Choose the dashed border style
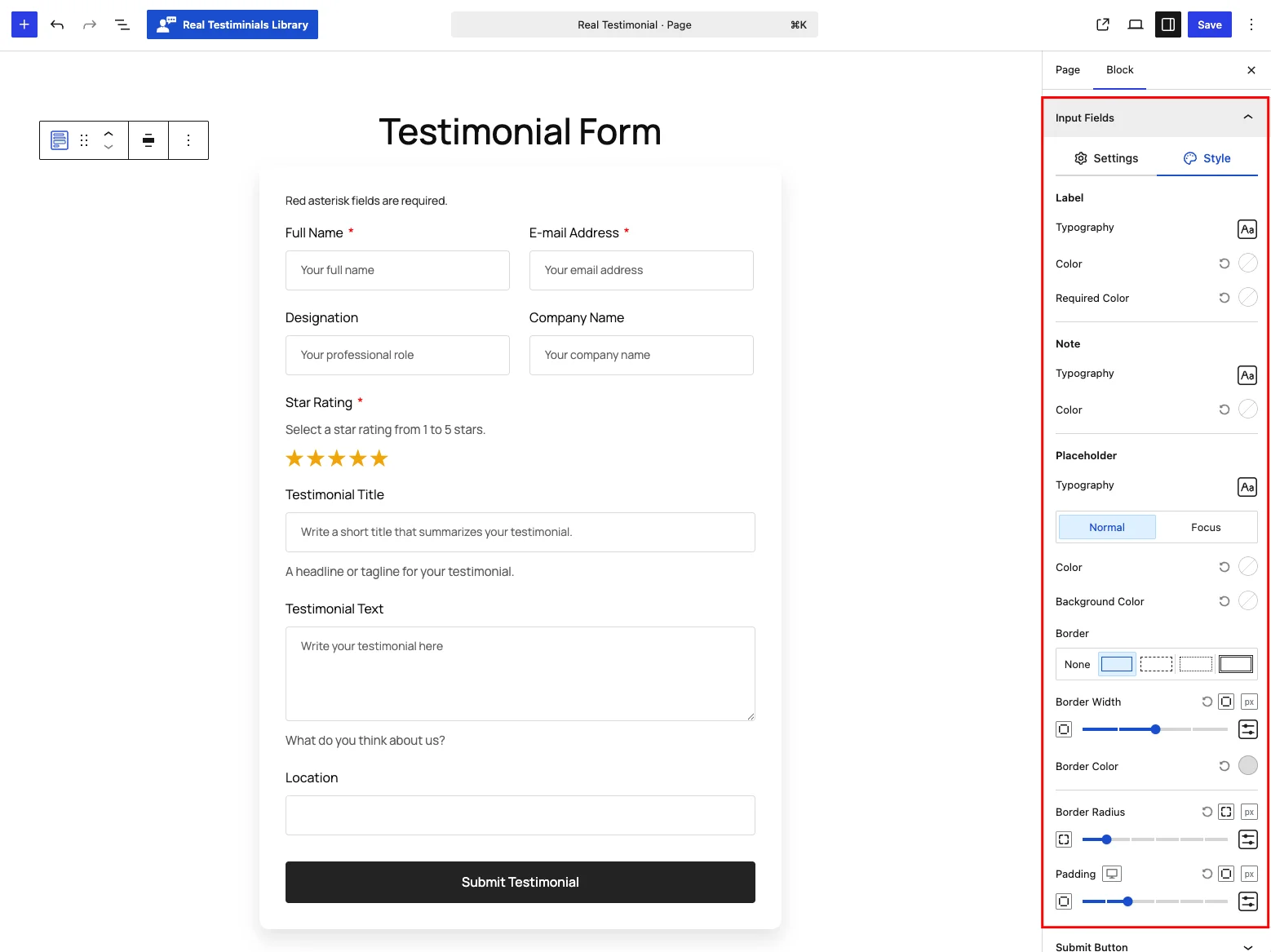 pyautogui.click(x=1156, y=664)
